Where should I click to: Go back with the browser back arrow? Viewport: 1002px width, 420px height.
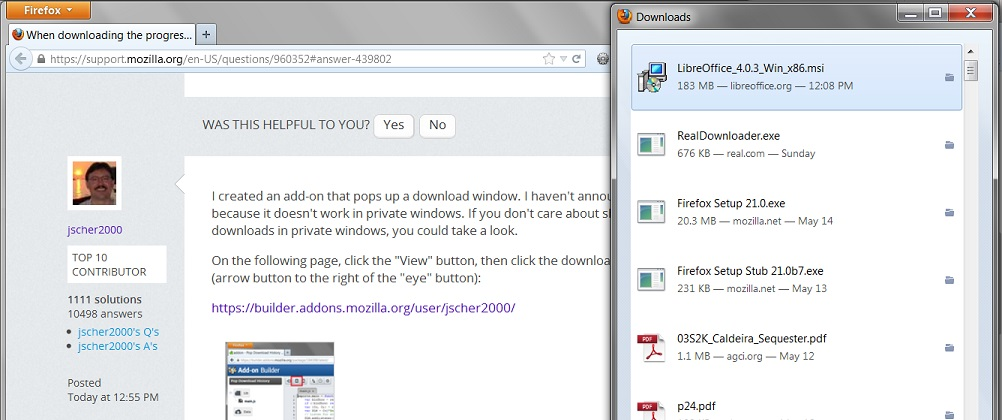point(20,59)
